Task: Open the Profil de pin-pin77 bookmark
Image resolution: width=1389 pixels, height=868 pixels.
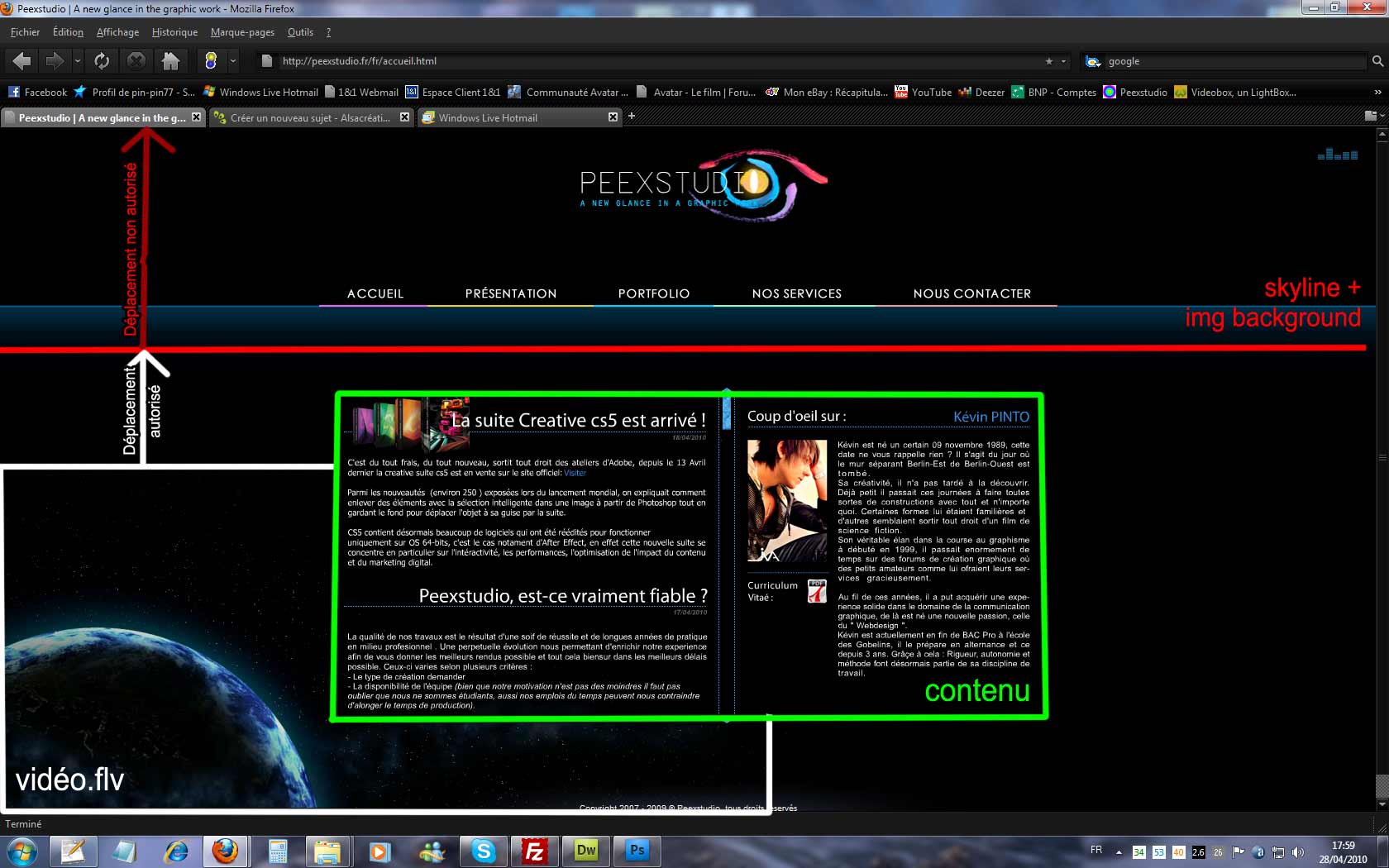Action: [135, 93]
